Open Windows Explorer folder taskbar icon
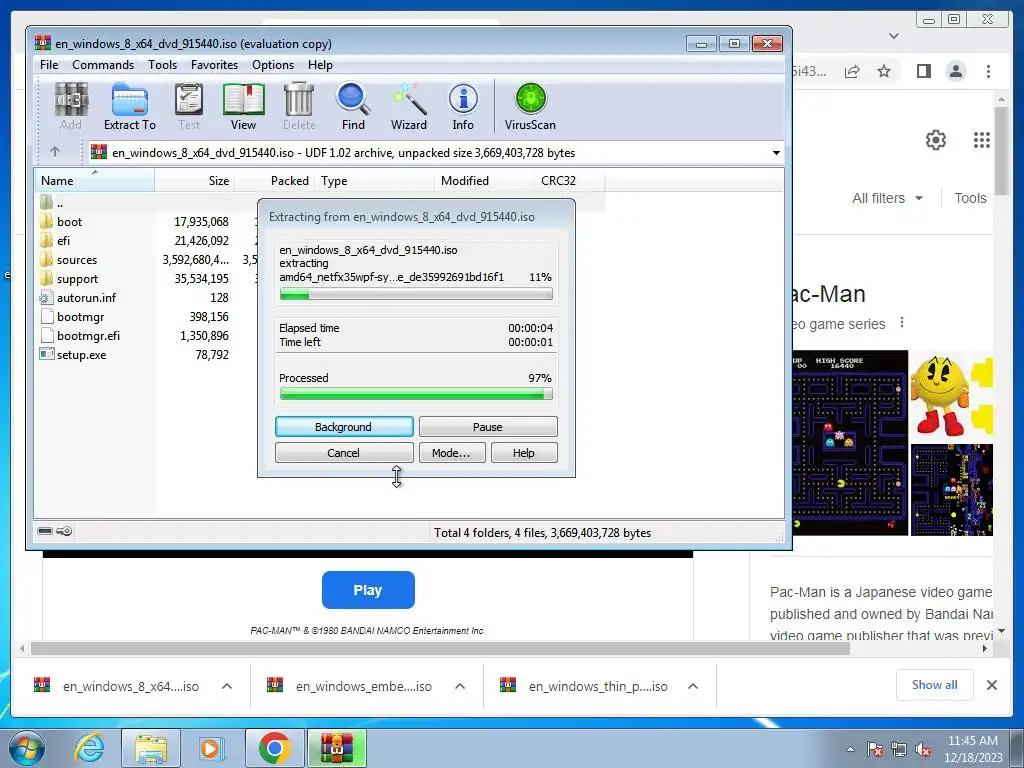 click(x=151, y=748)
